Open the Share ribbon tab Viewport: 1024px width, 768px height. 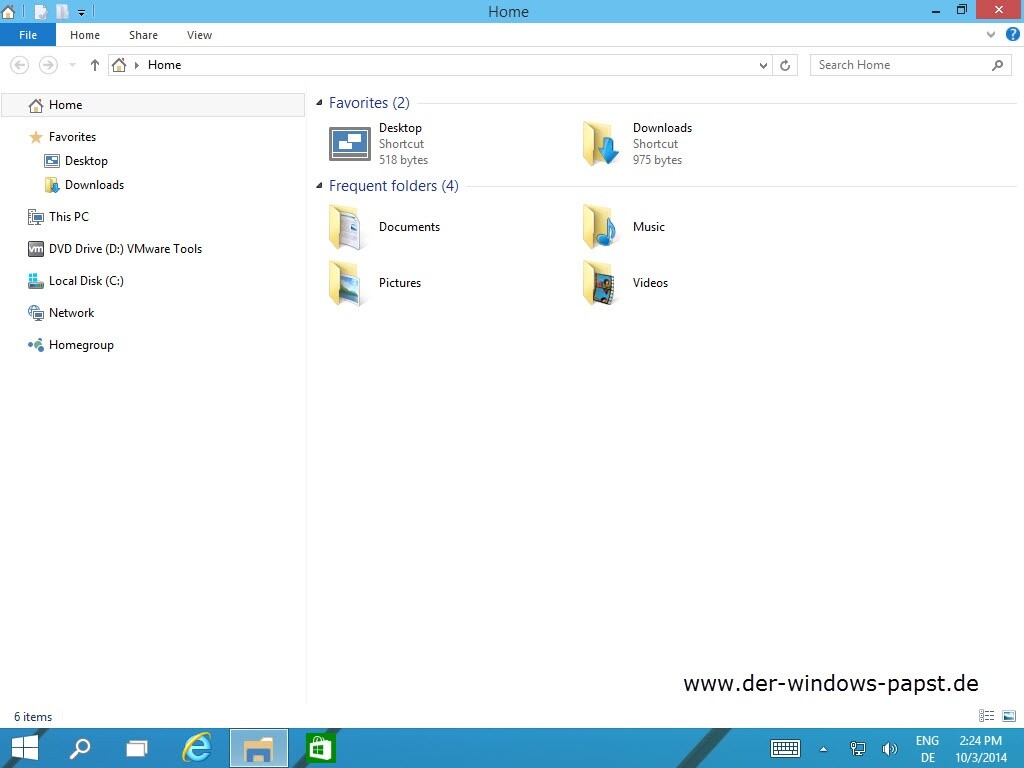pyautogui.click(x=143, y=35)
